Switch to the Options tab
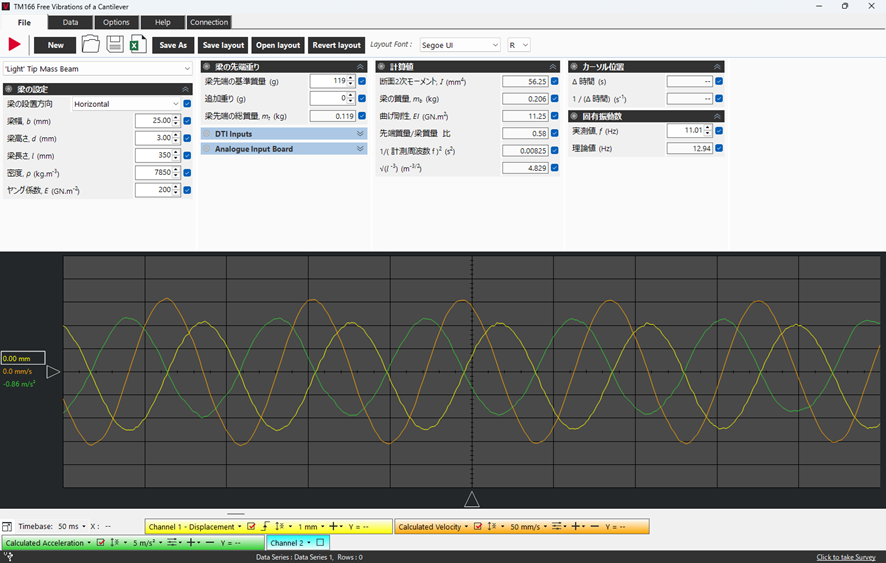886x563 pixels. tap(116, 22)
